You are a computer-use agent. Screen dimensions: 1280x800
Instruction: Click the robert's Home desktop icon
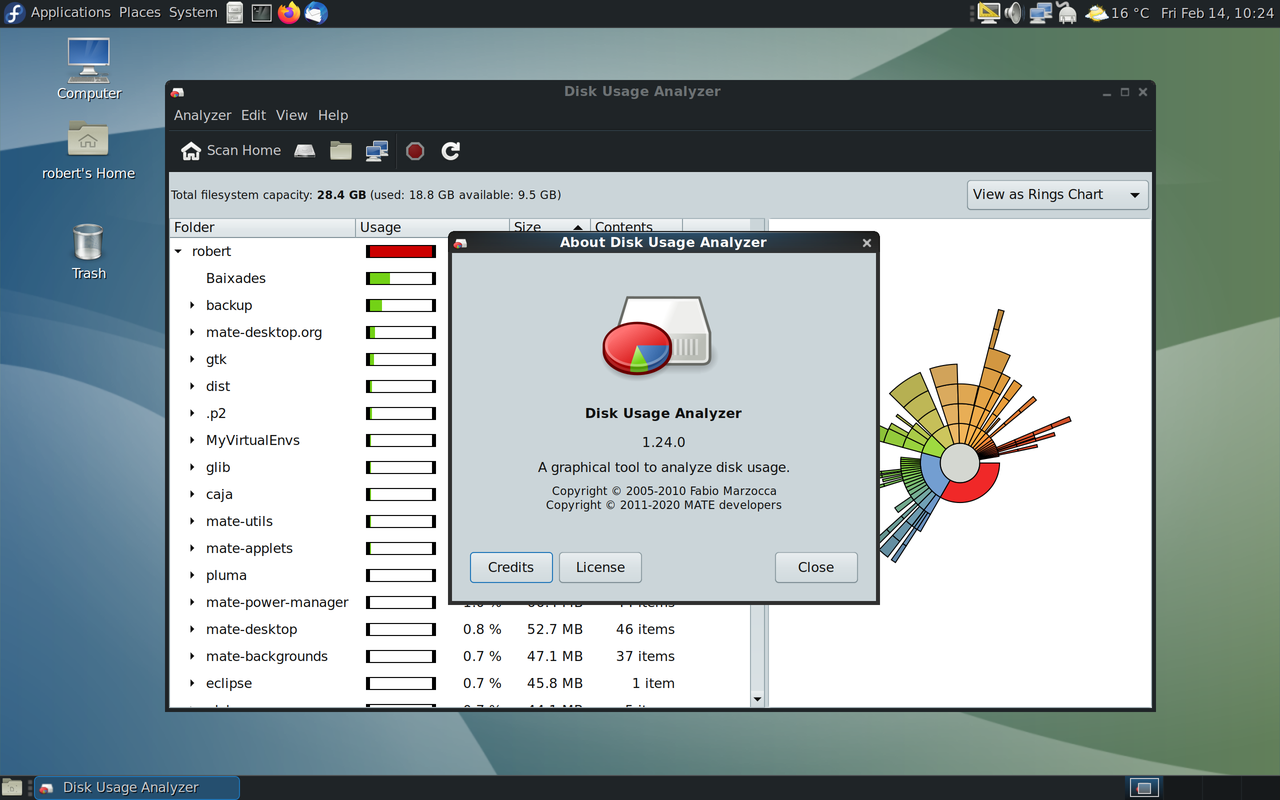(x=88, y=150)
